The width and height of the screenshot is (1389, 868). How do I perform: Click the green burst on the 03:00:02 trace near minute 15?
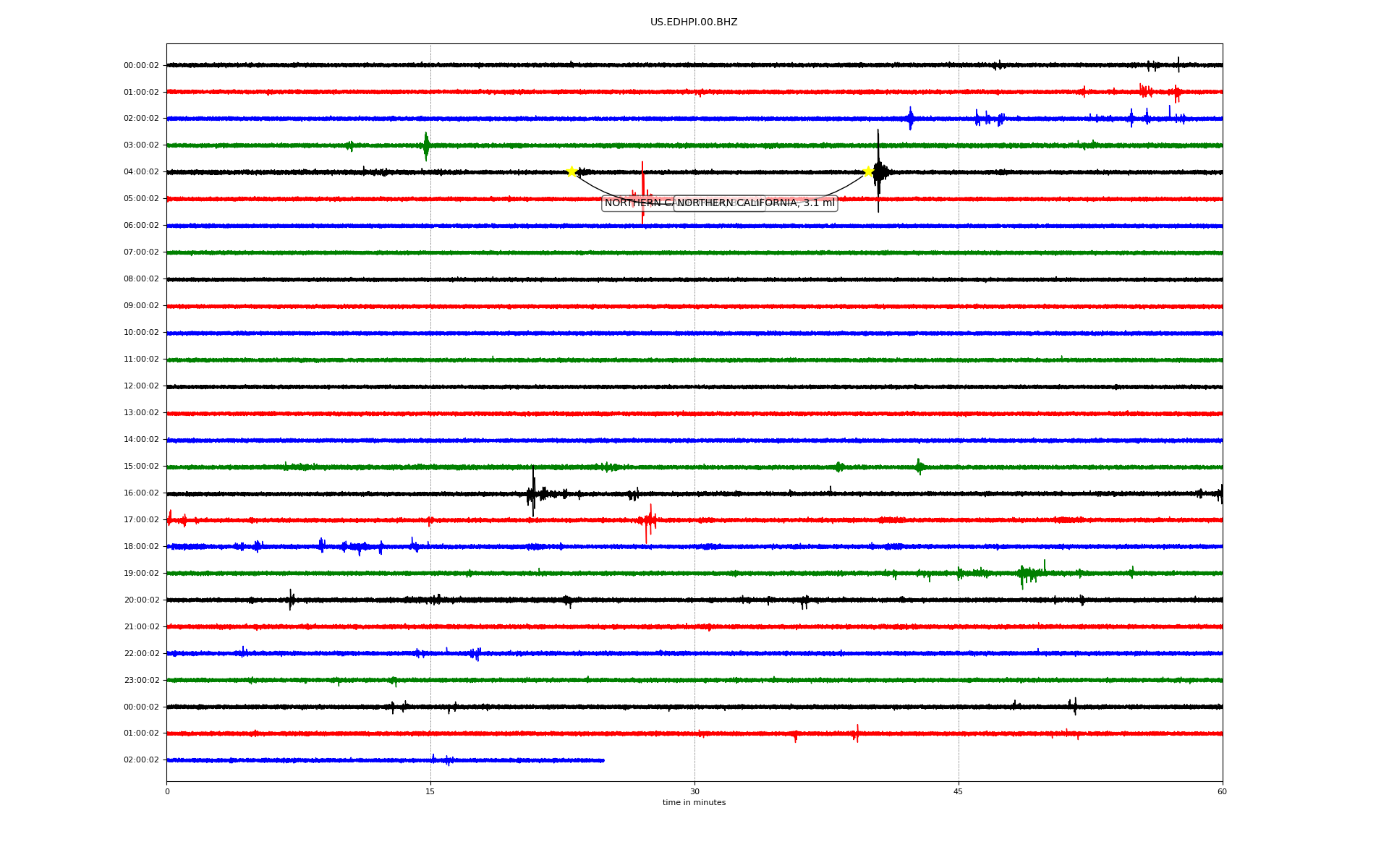point(426,145)
